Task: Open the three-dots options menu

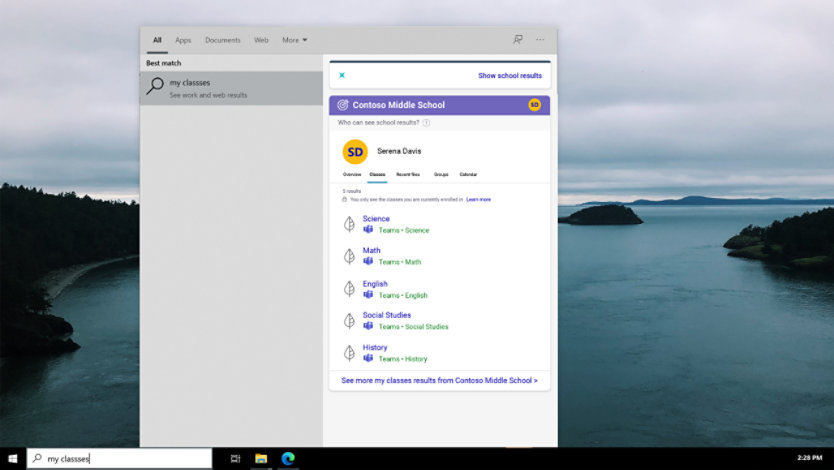Action: (540, 40)
